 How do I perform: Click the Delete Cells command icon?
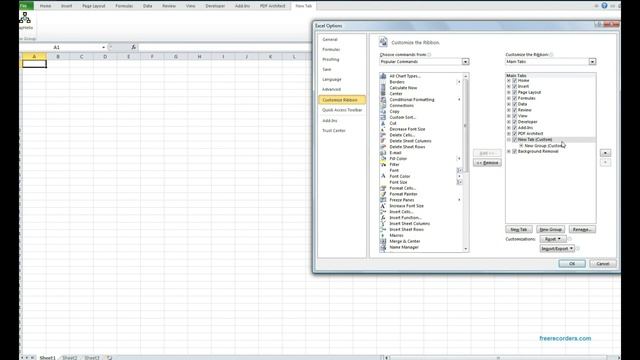pos(383,135)
